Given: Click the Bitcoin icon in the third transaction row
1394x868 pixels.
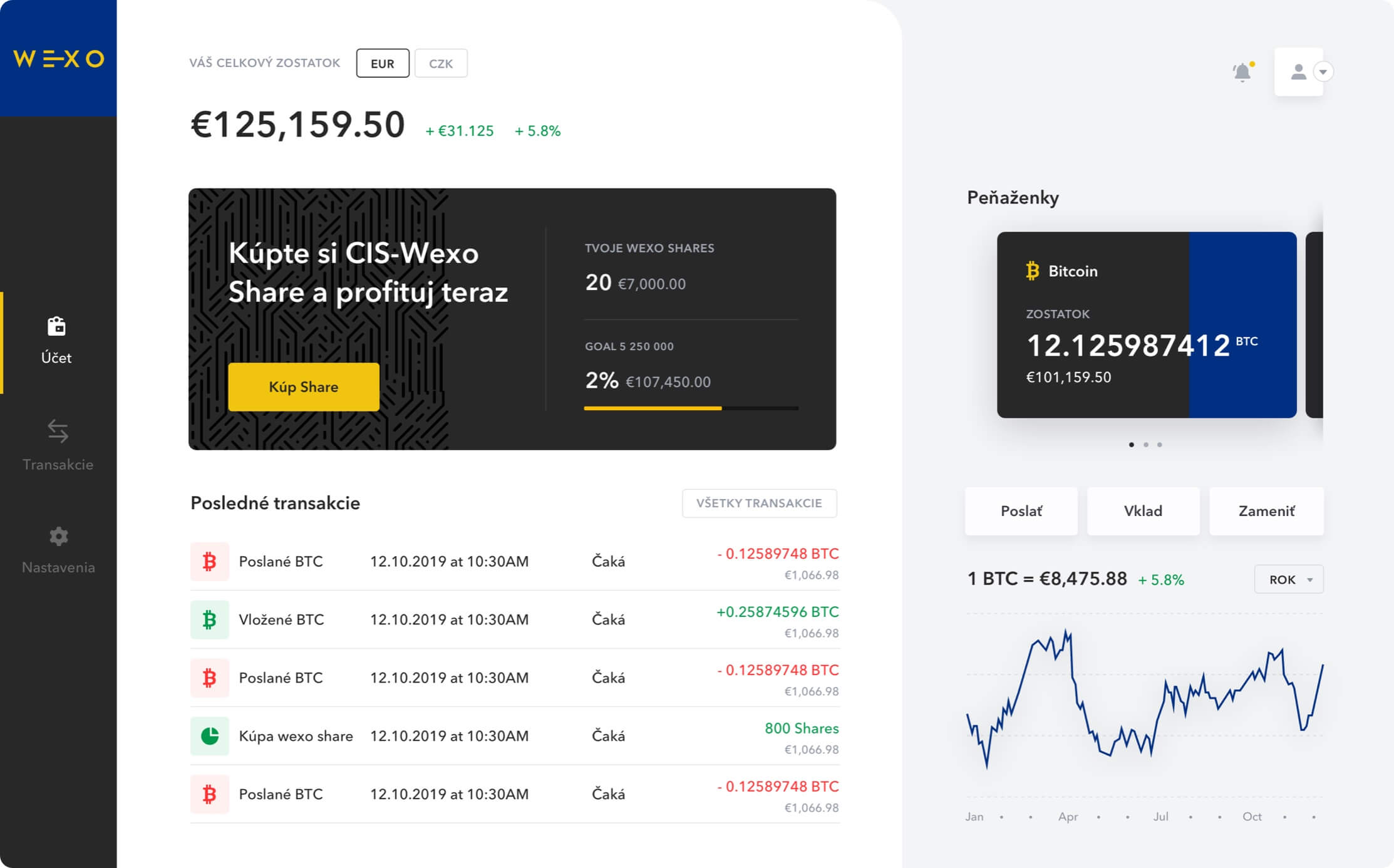Looking at the screenshot, I should coord(209,678).
